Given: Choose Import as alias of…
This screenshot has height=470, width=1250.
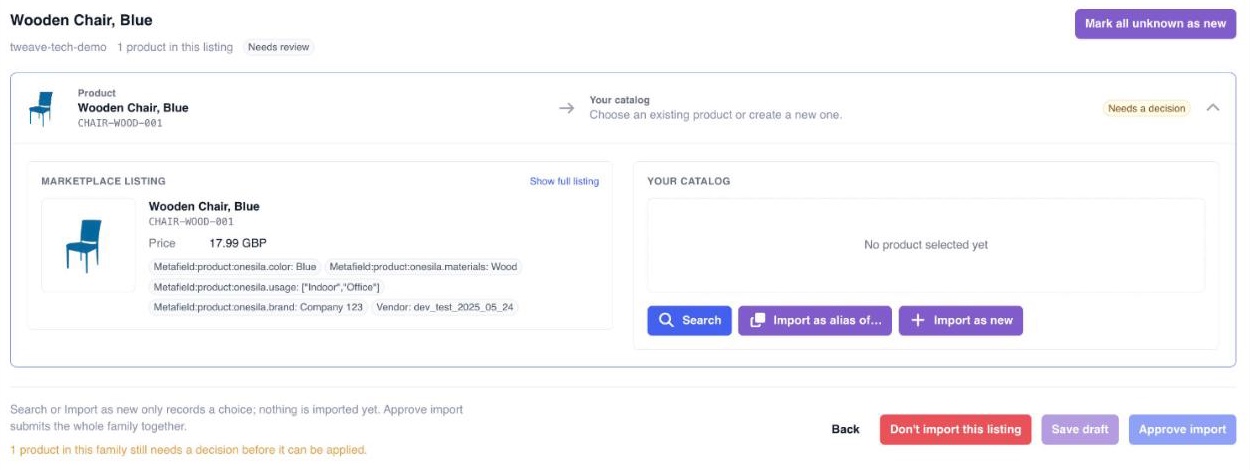Looking at the screenshot, I should pos(815,320).
